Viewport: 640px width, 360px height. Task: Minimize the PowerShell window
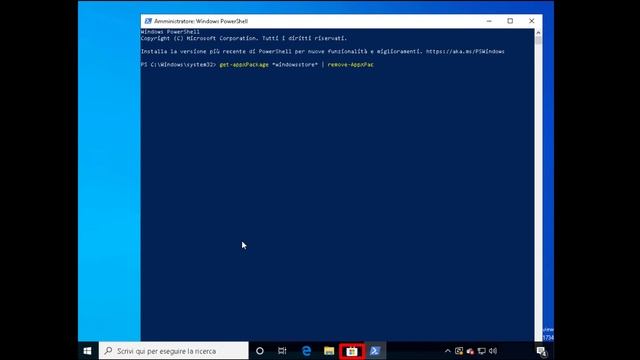(489, 21)
